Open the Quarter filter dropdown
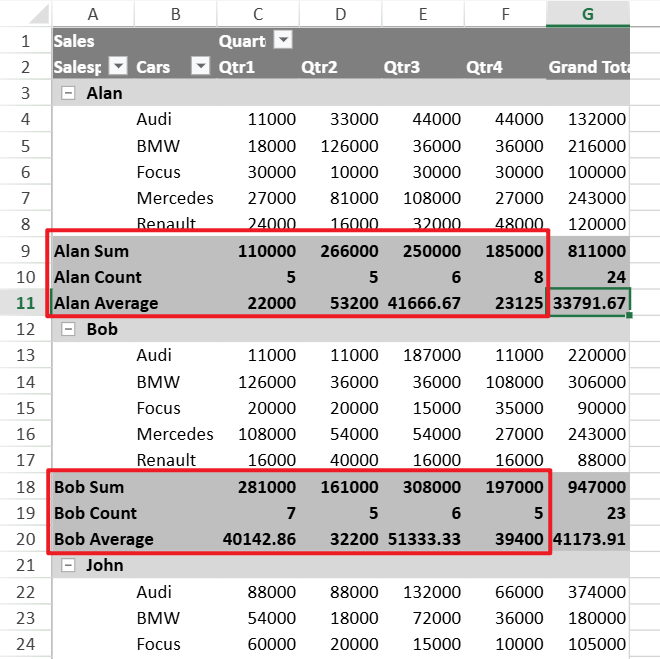Viewport: 660px width, 659px height. 283,40
